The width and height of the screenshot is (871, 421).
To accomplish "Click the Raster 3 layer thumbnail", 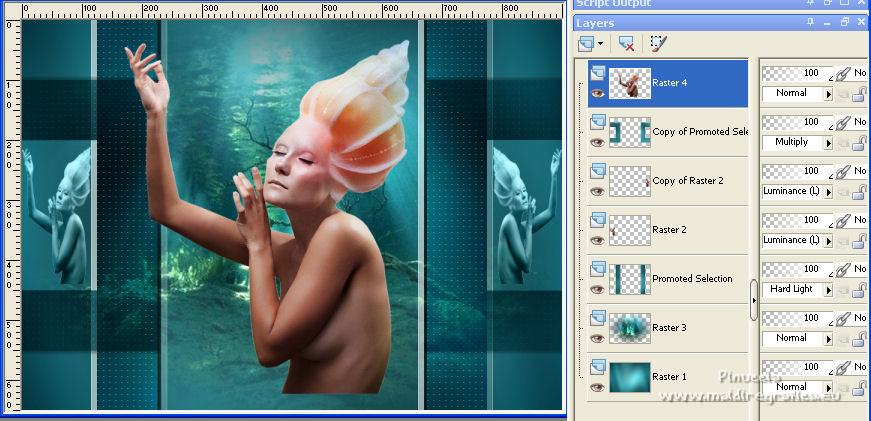I will pyautogui.click(x=630, y=328).
